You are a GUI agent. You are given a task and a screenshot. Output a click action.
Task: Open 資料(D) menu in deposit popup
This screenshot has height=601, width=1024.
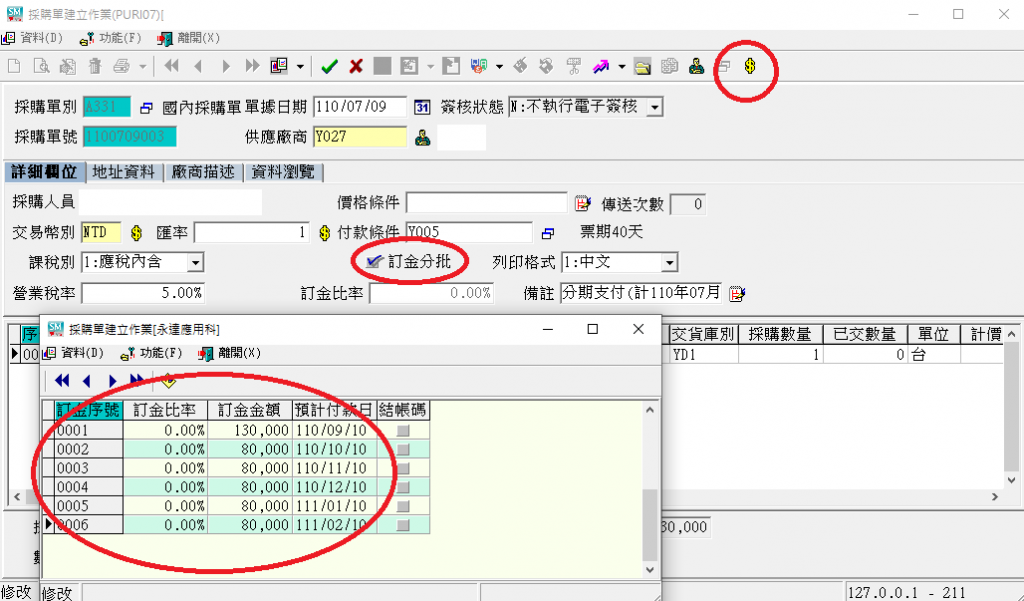[x=73, y=353]
